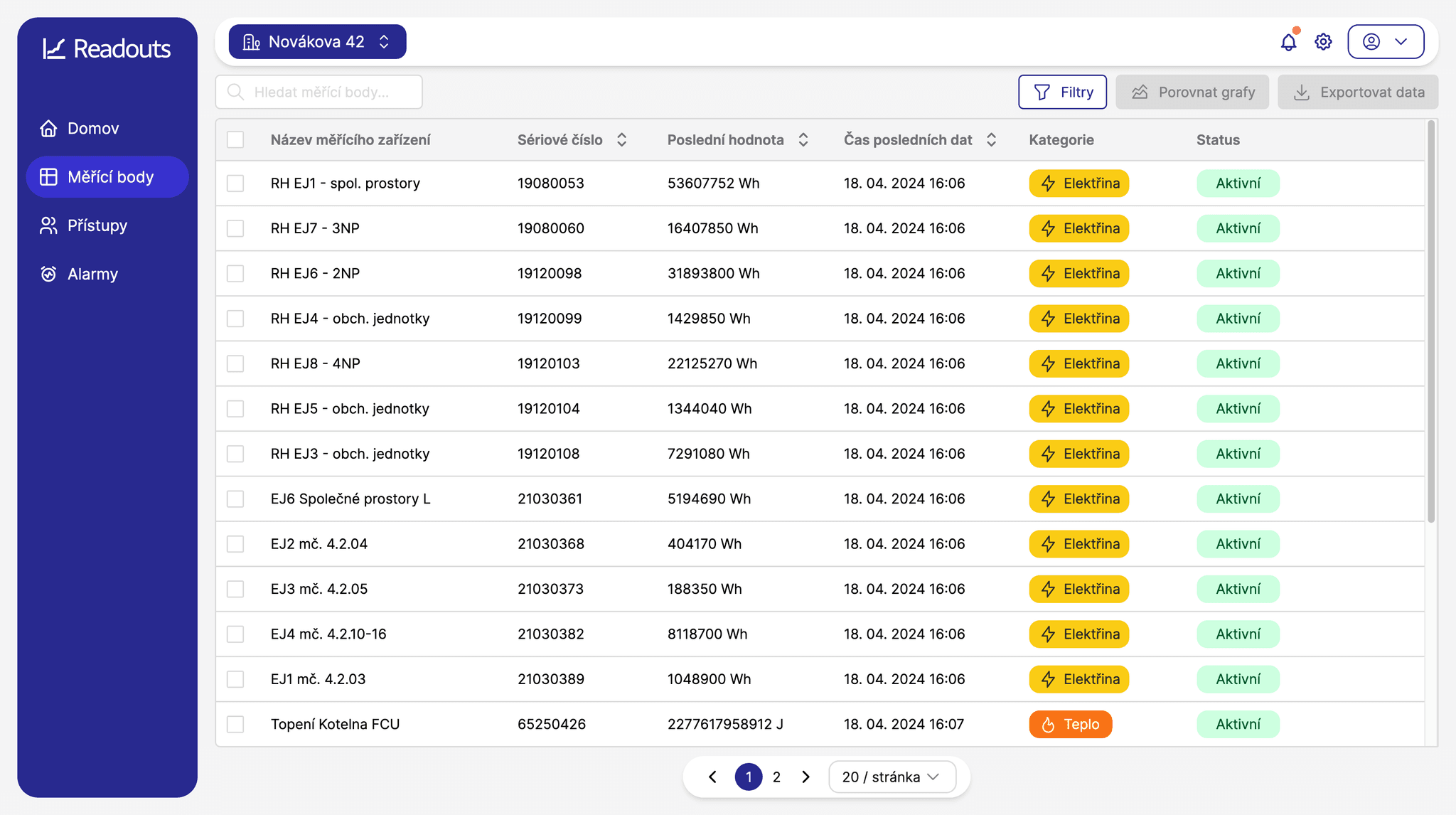Click the Domov house icon

point(48,128)
